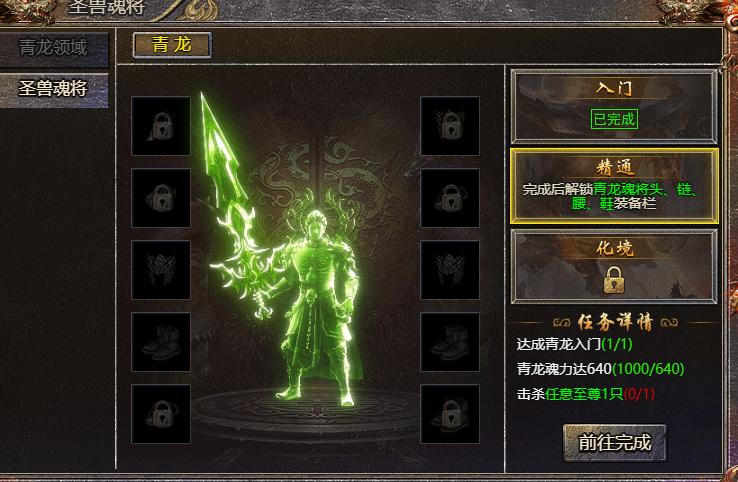Screen dimensions: 738x482
Task: Click the top-left locked equipment slot
Action: [161, 126]
